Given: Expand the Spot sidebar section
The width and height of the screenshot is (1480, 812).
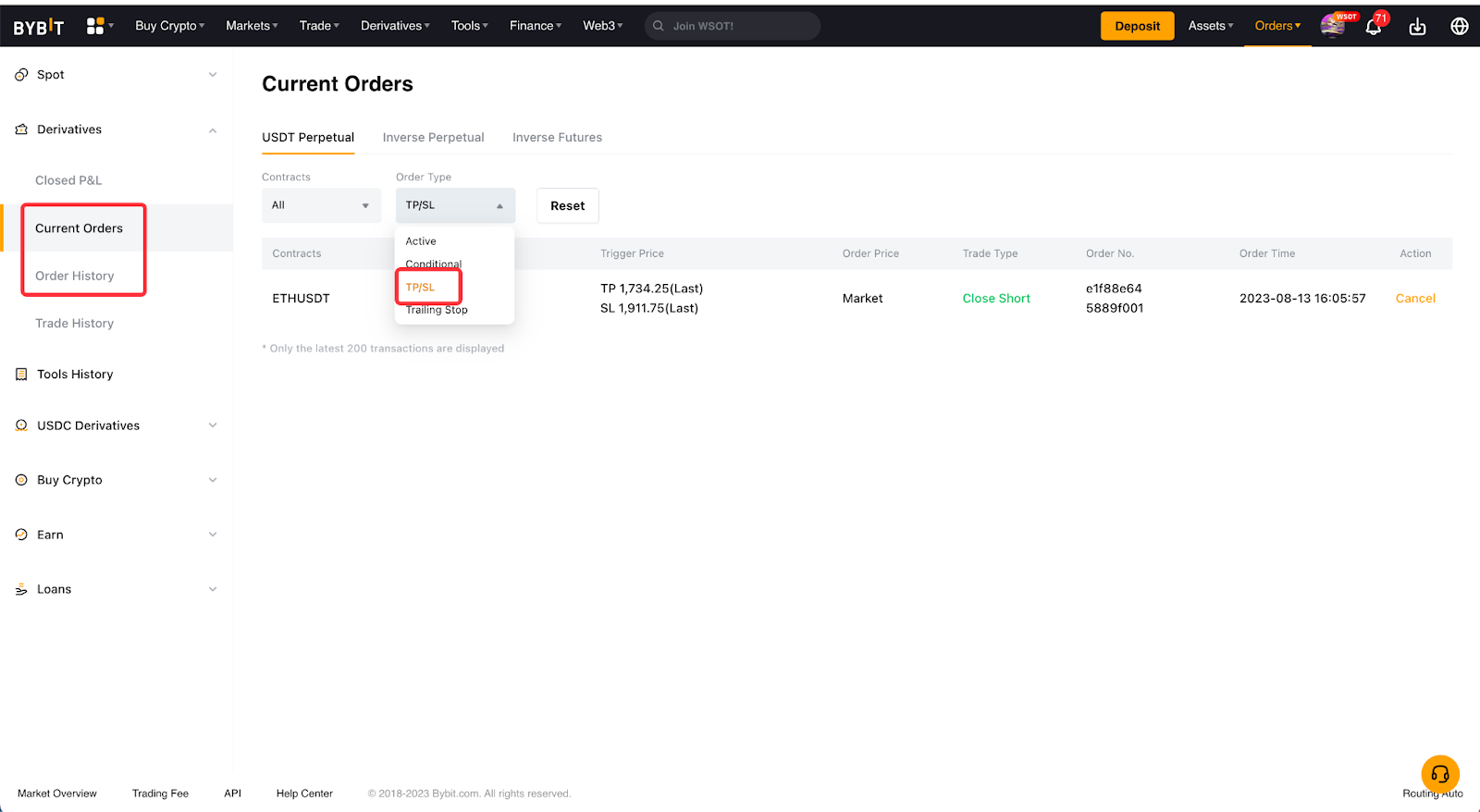Looking at the screenshot, I should coord(213,75).
